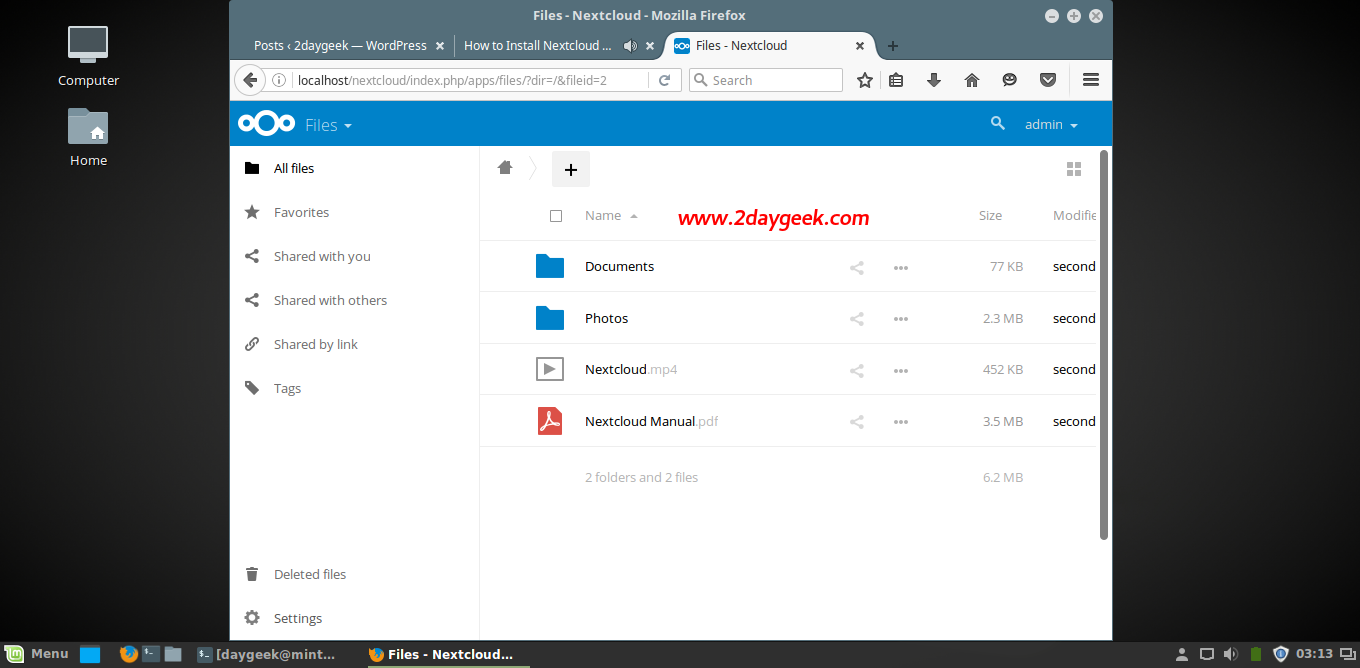Screen dimensions: 1360x668
Task: Share the Photos folder
Action: (x=857, y=319)
